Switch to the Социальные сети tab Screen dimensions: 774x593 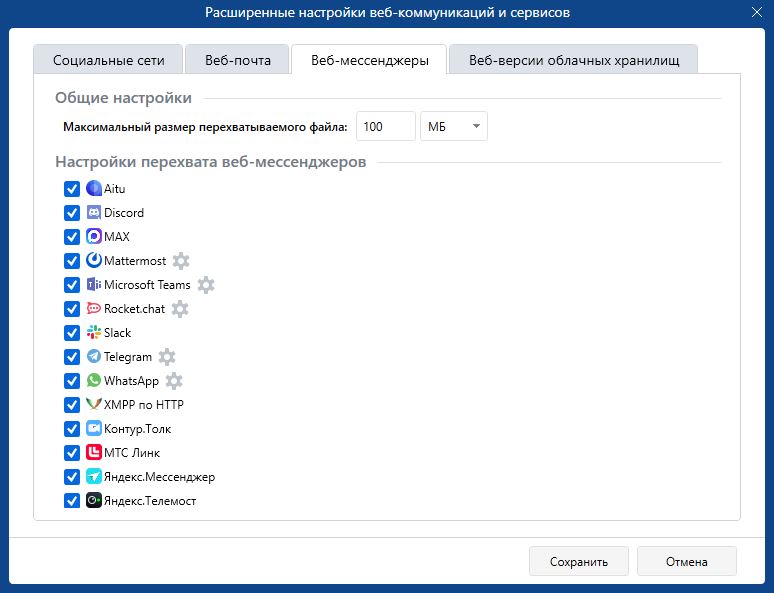pos(108,60)
